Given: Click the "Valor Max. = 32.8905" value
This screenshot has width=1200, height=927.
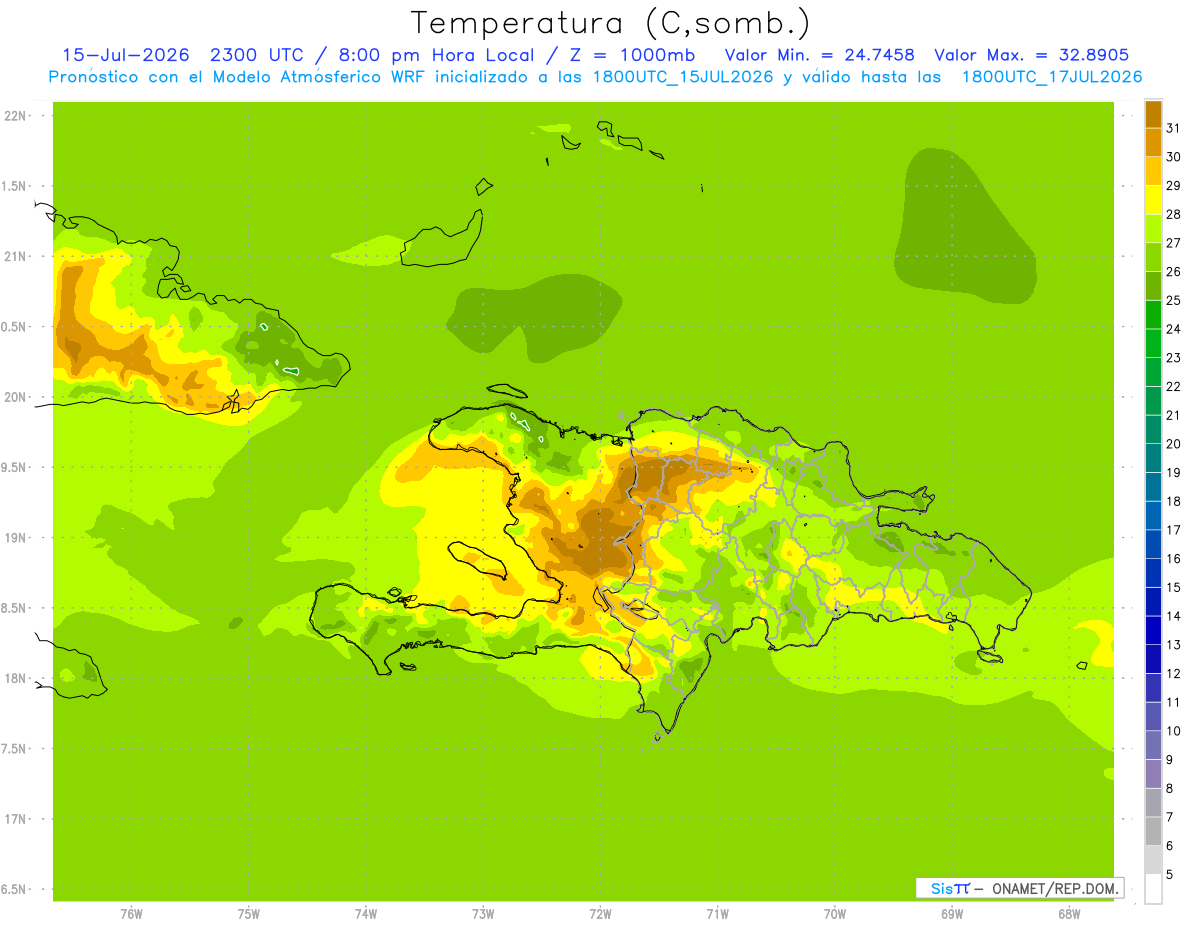Looking at the screenshot, I should (1032, 55).
